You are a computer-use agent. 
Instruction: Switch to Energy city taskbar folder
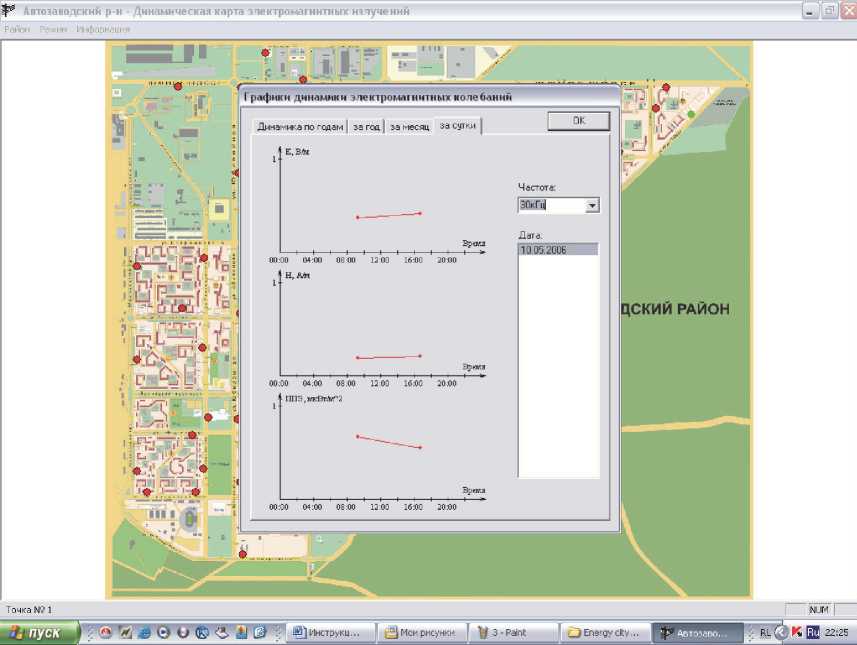(606, 633)
